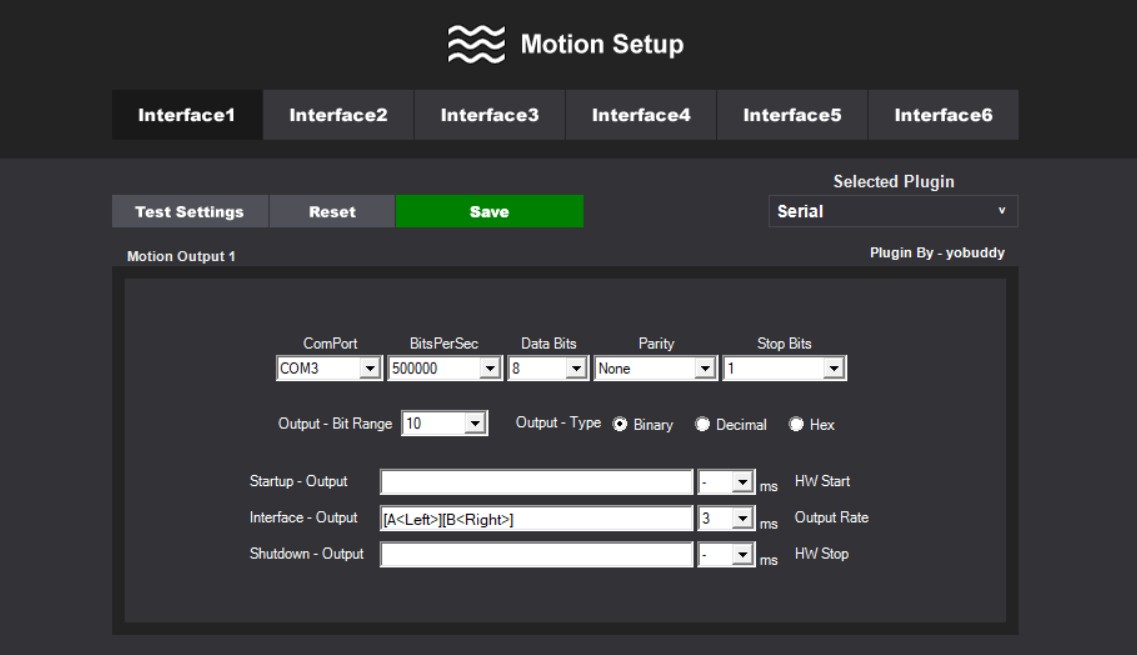Viewport: 1137px width, 655px height.
Task: Select the Hex output type option
Action: (796, 424)
